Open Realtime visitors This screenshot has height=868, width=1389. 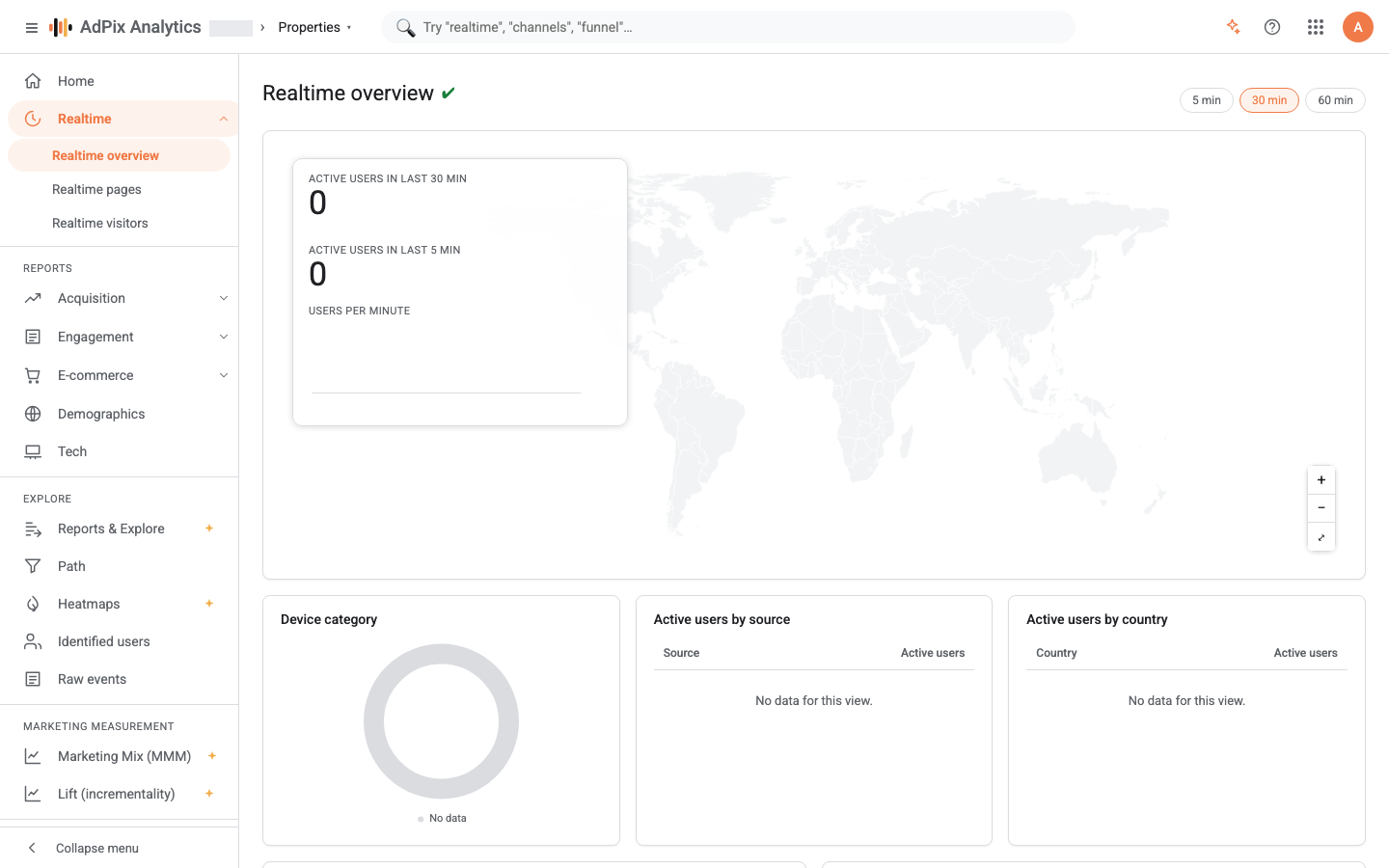pos(120,223)
